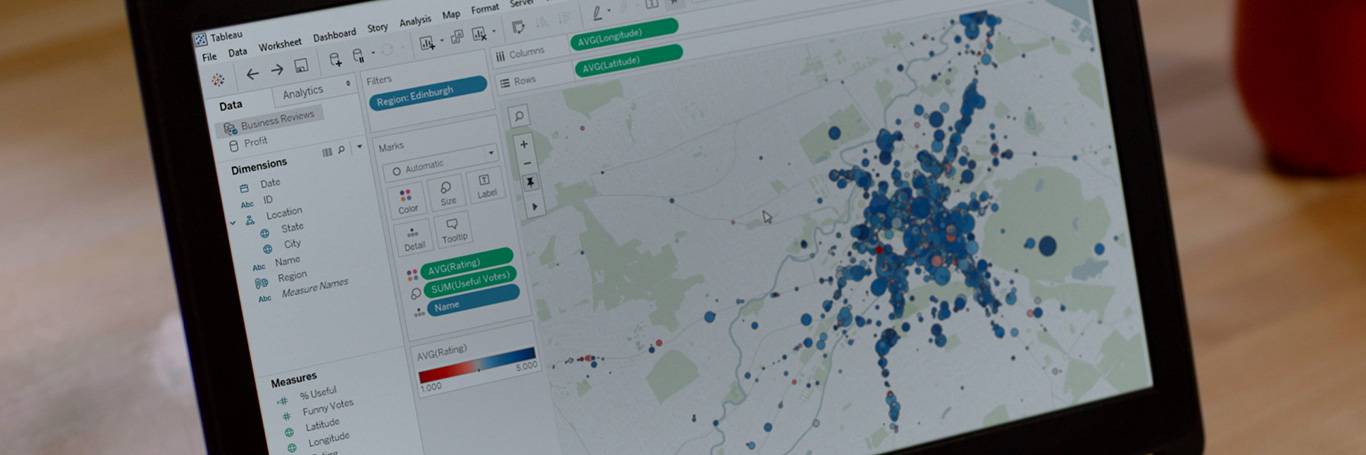Screen dimensions: 1366x455
Task: Click the forward arrow to redo
Action: point(277,70)
